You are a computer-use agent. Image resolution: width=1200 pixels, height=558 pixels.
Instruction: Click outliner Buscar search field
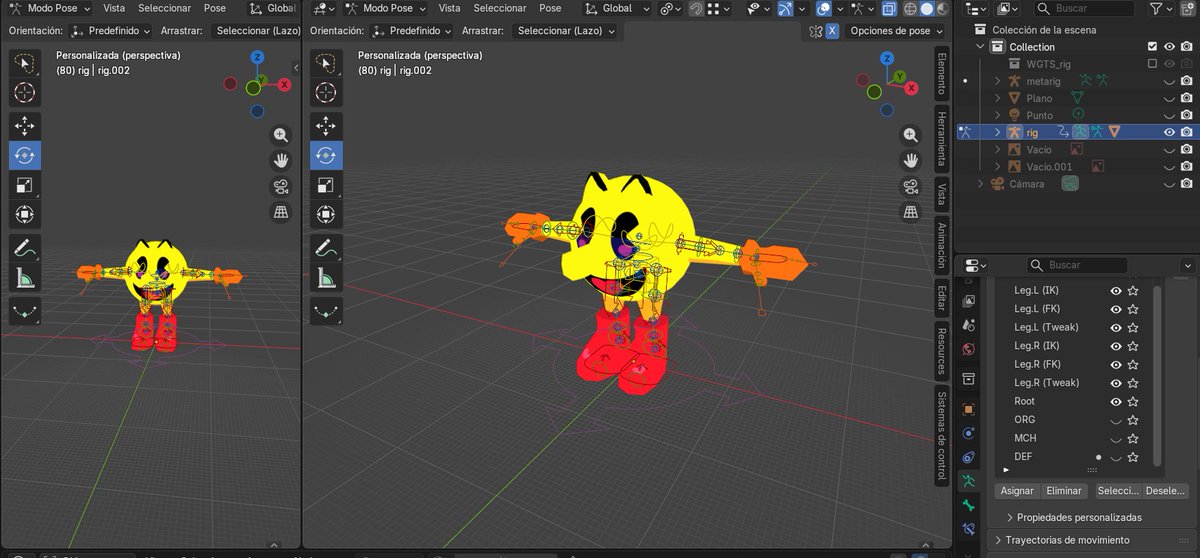pos(1085,8)
